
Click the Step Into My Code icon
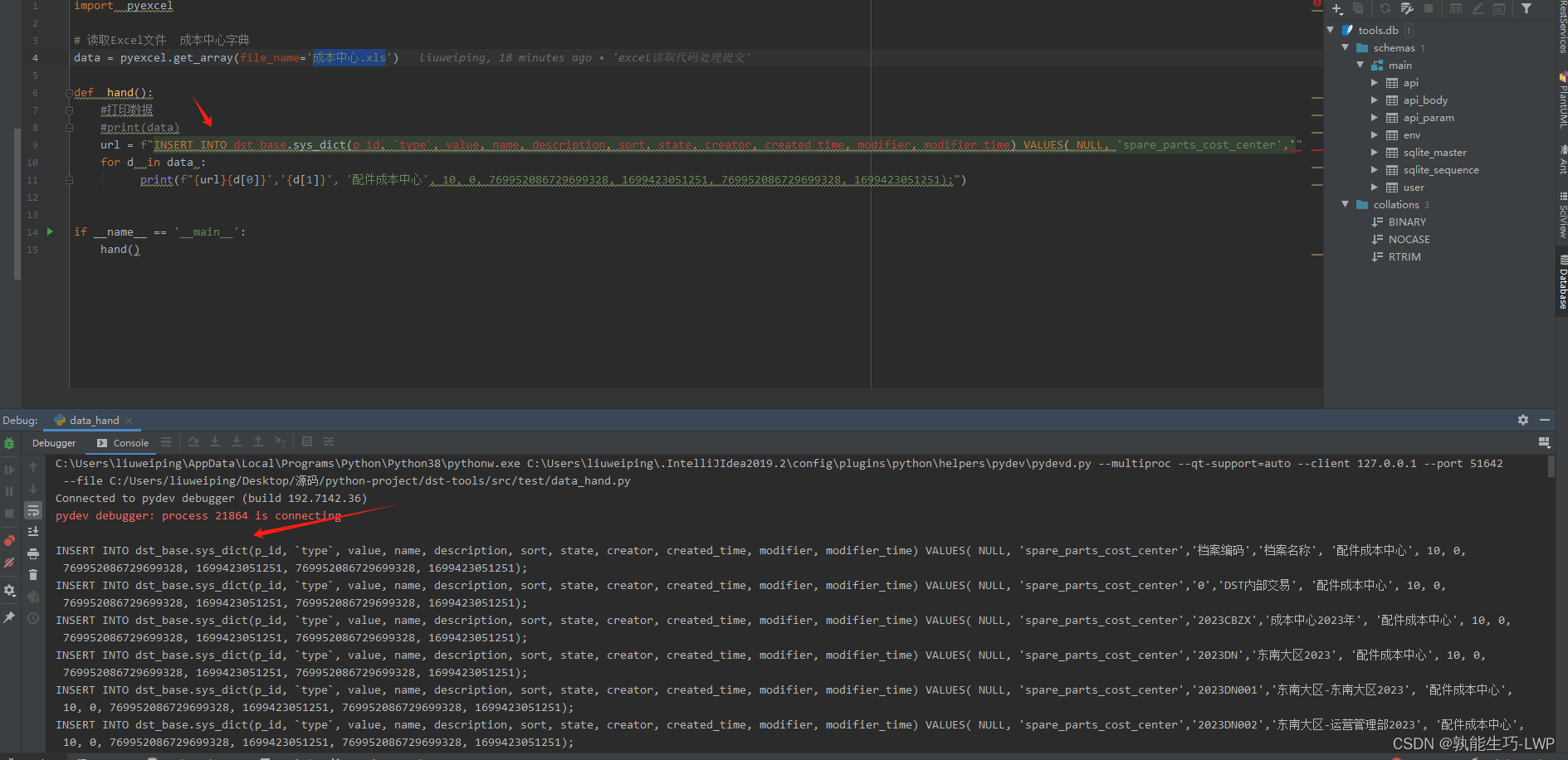237,442
